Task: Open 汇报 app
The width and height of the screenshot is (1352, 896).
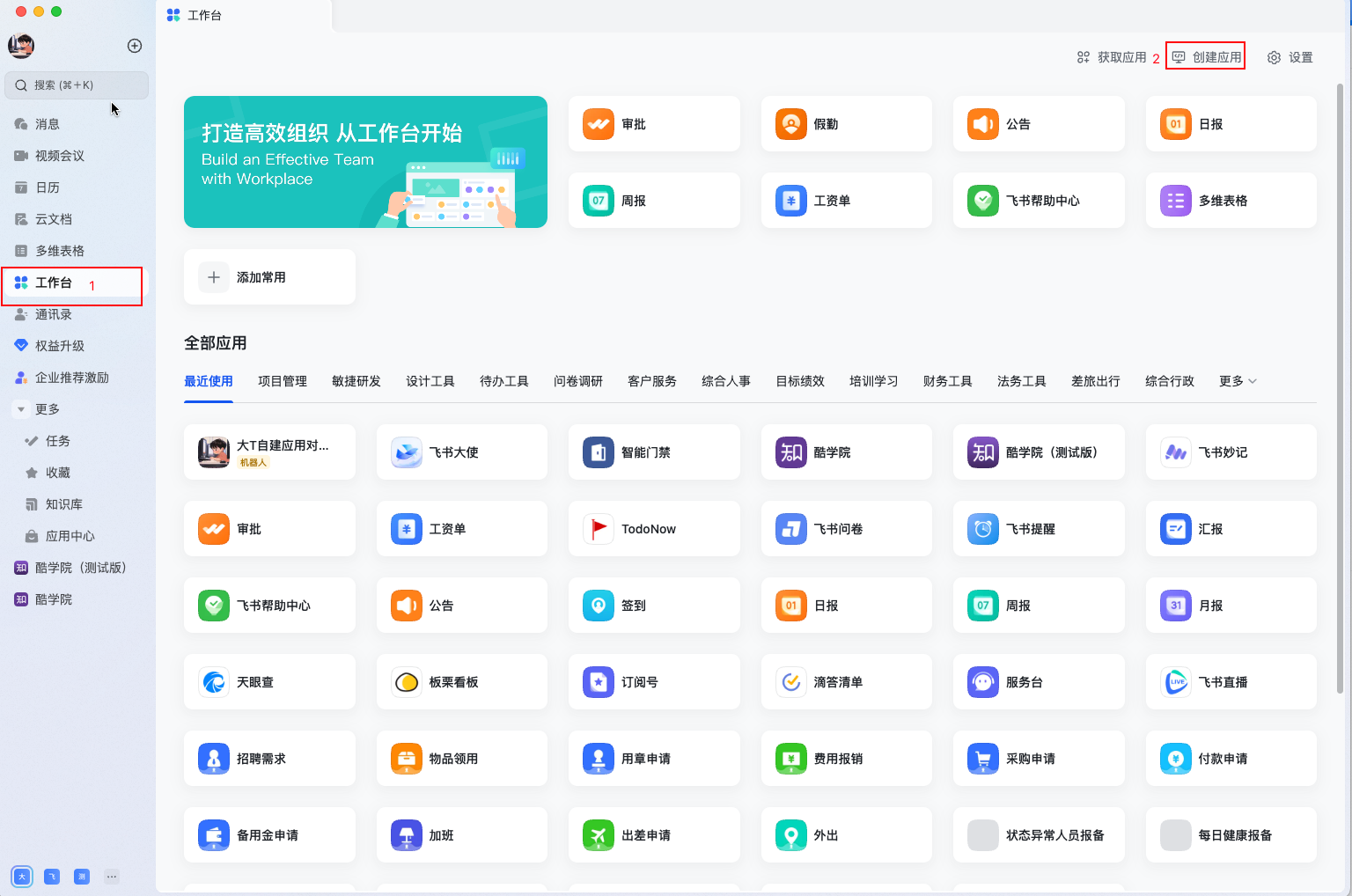Action: point(1231,529)
